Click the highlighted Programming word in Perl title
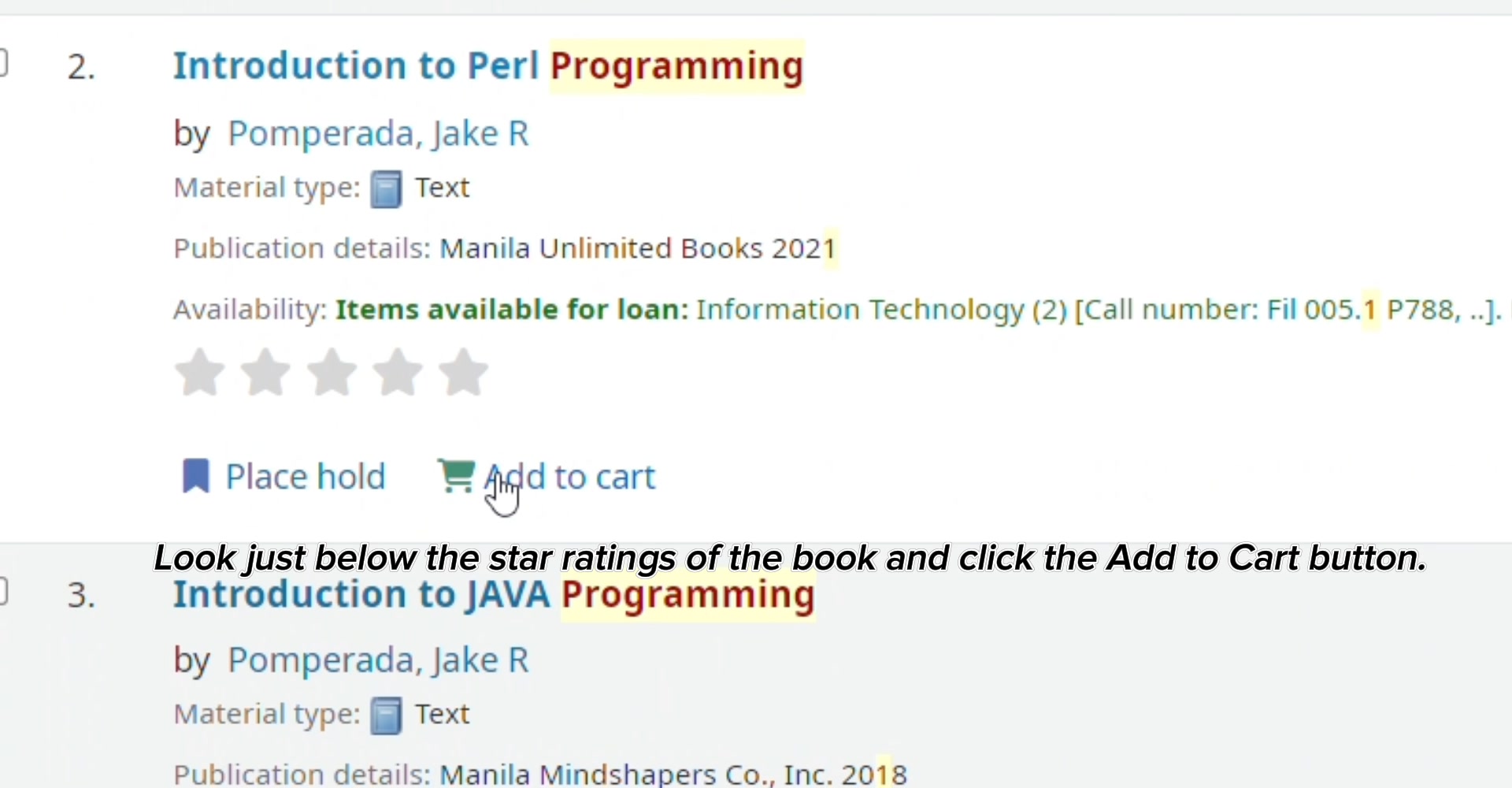This screenshot has height=788, width=1512. tap(676, 66)
